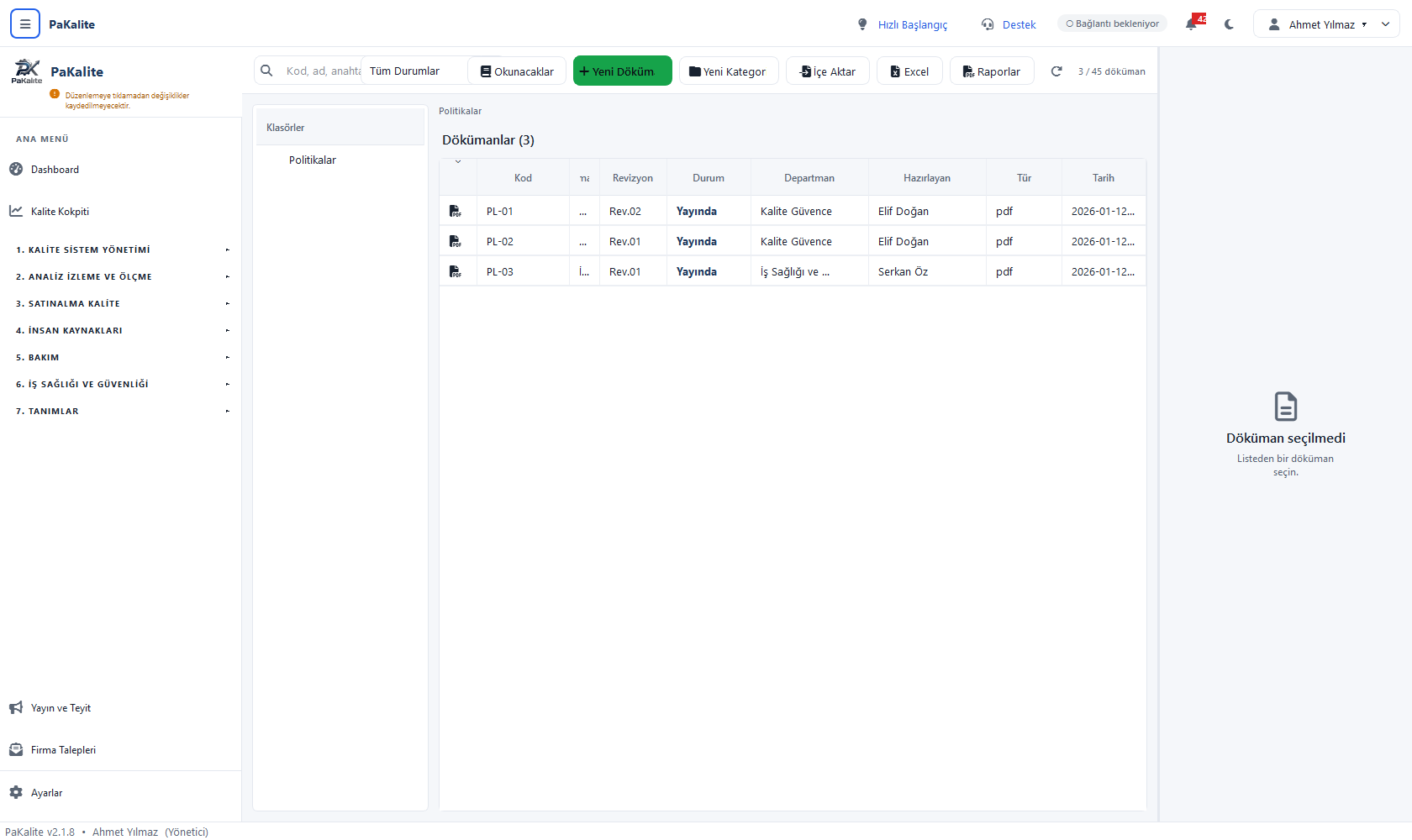Expand Ahmet Yılmaz user menu

(x=1326, y=24)
